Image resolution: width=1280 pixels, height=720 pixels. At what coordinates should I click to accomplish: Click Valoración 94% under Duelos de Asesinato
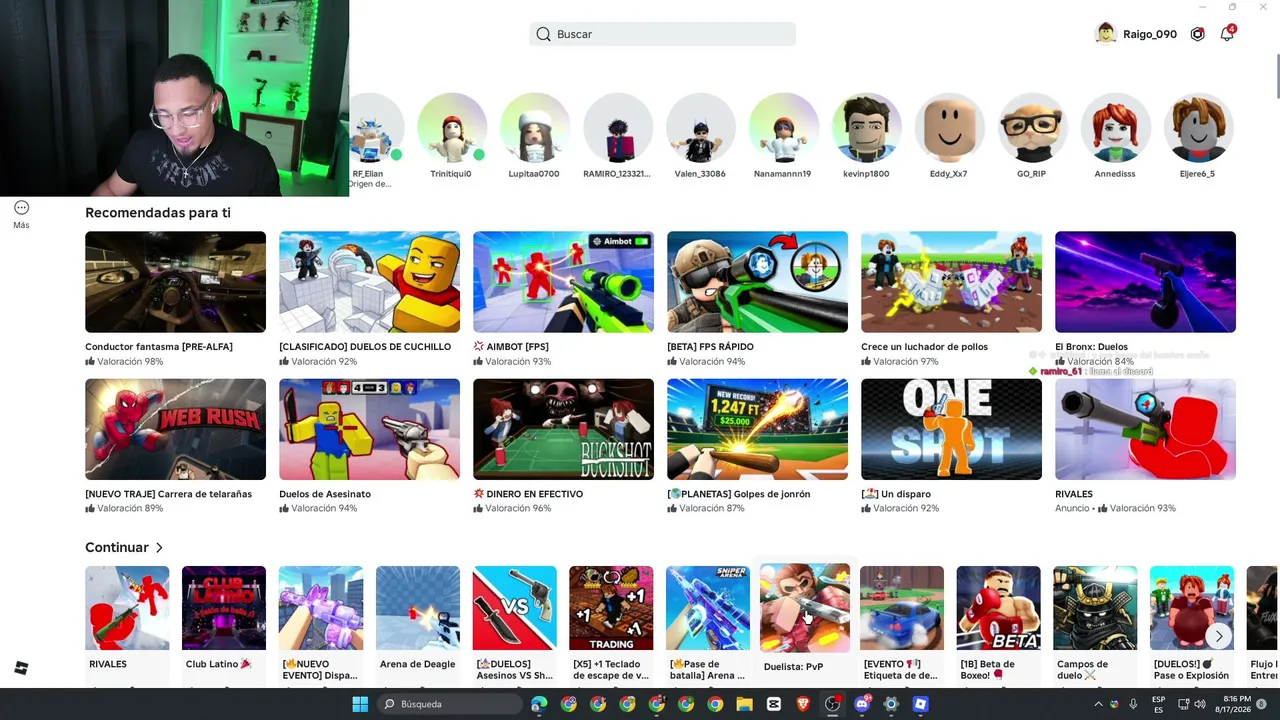[318, 508]
